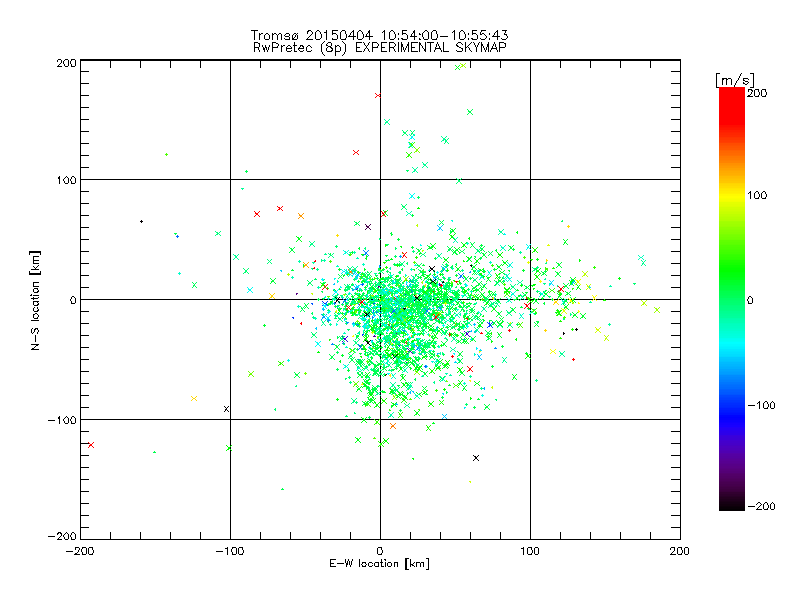Click the x-axis tick label '-100'
800x600 pixels.
tap(230, 551)
